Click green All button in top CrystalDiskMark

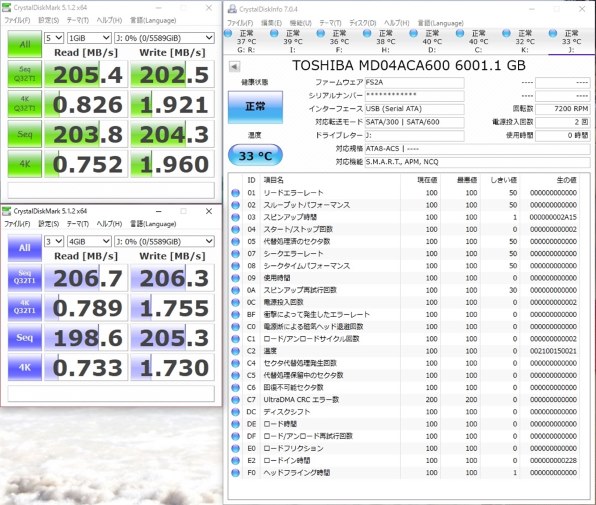pos(25,44)
